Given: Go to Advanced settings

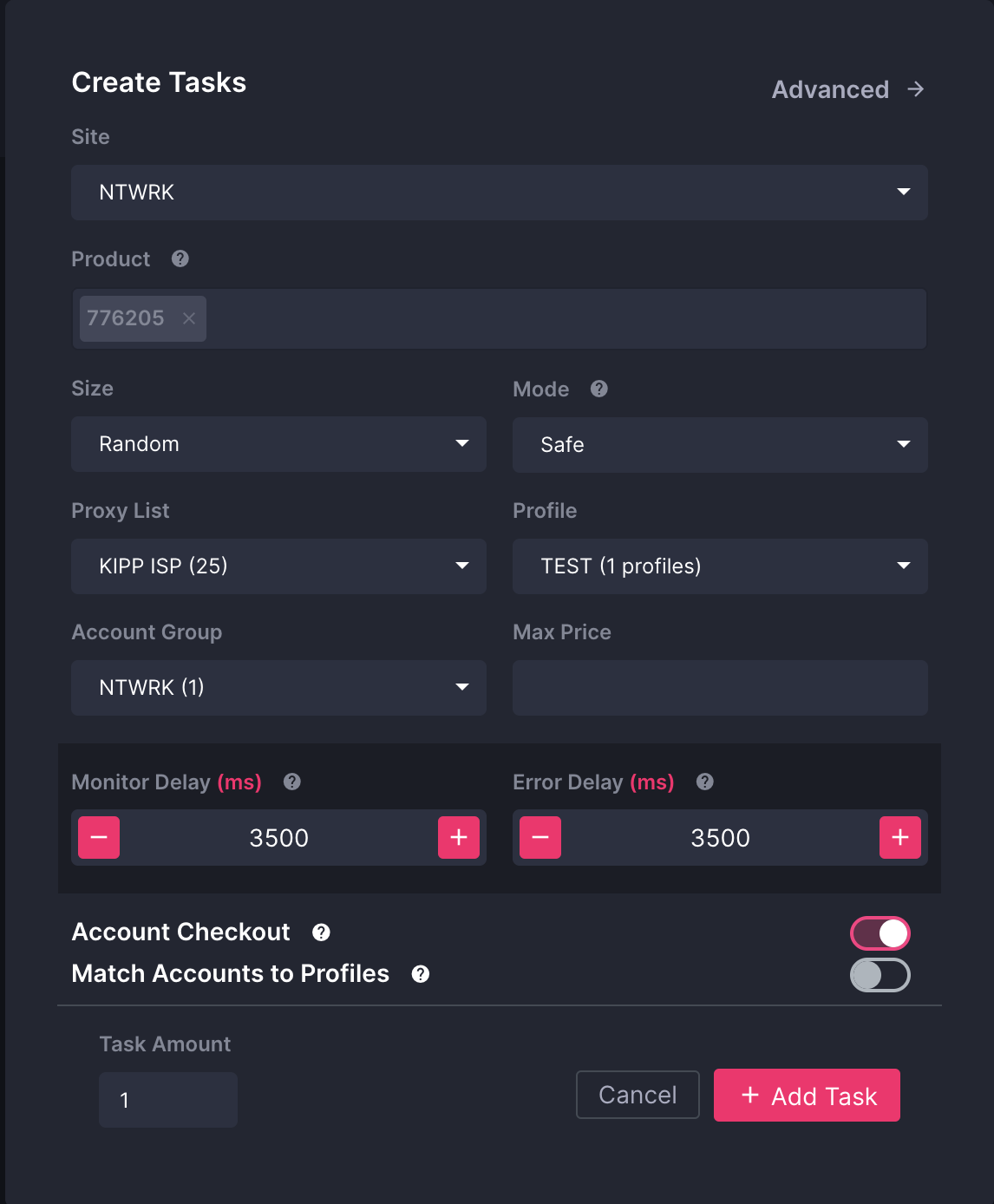Looking at the screenshot, I should pyautogui.click(x=847, y=89).
